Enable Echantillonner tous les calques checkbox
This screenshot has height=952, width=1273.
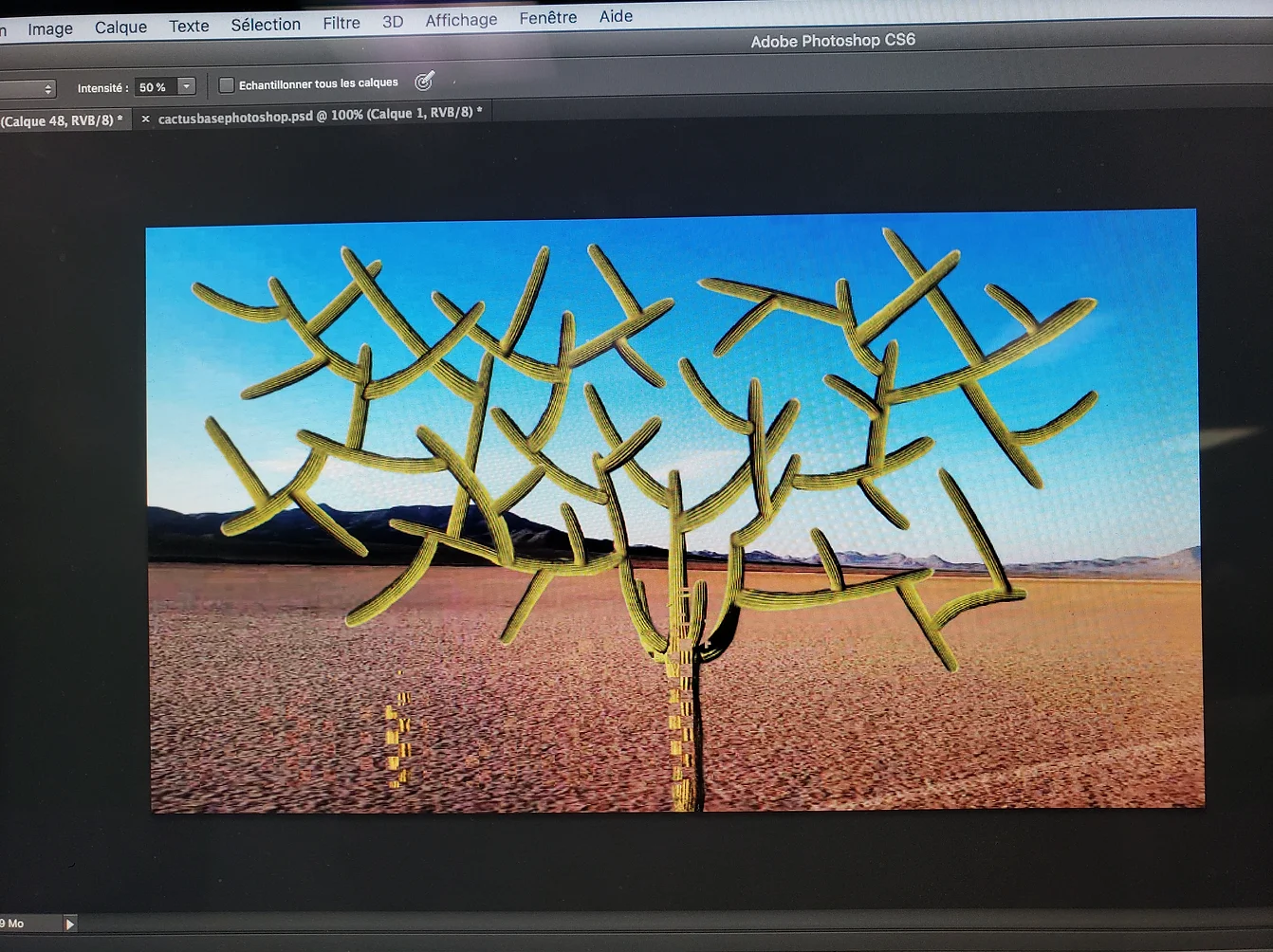click(x=227, y=85)
